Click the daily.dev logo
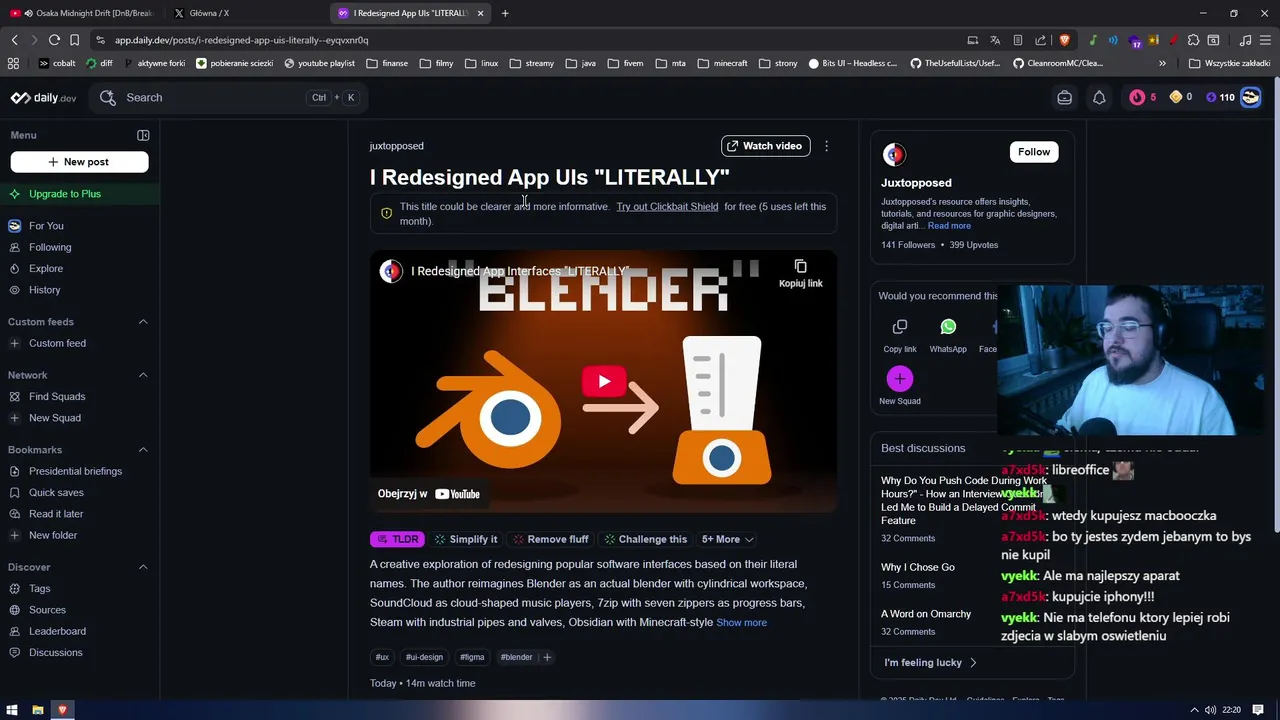 [x=43, y=98]
